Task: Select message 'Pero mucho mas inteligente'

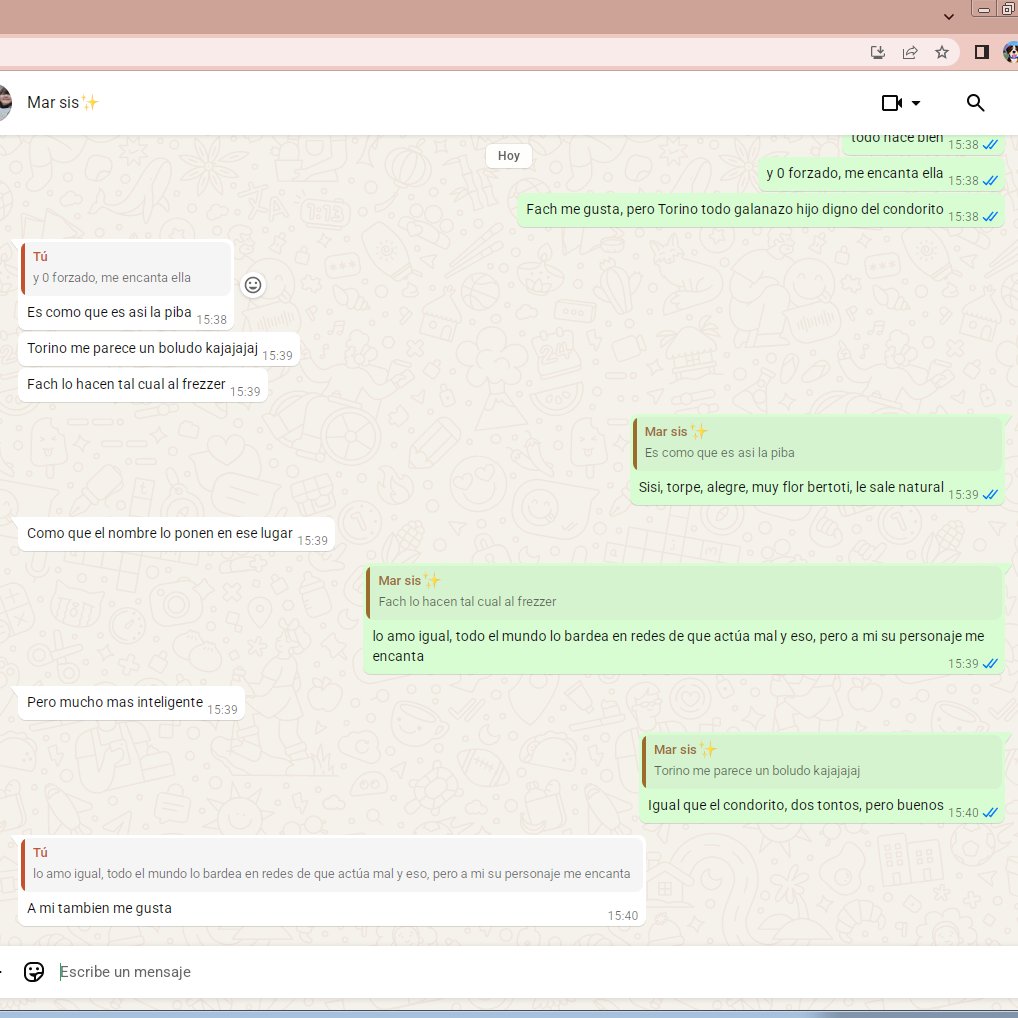Action: pos(131,703)
